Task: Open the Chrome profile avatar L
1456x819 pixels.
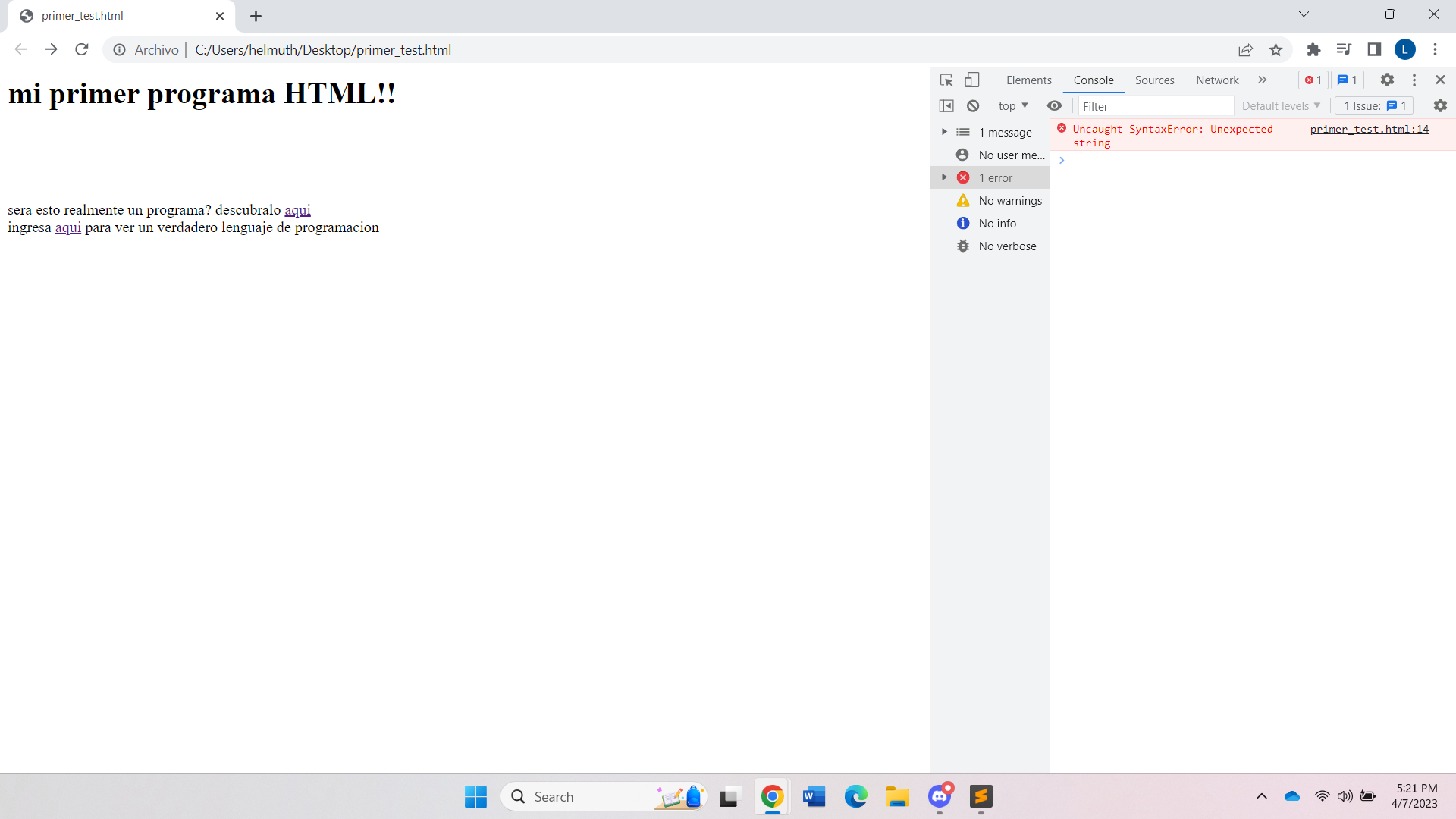Action: [1404, 49]
